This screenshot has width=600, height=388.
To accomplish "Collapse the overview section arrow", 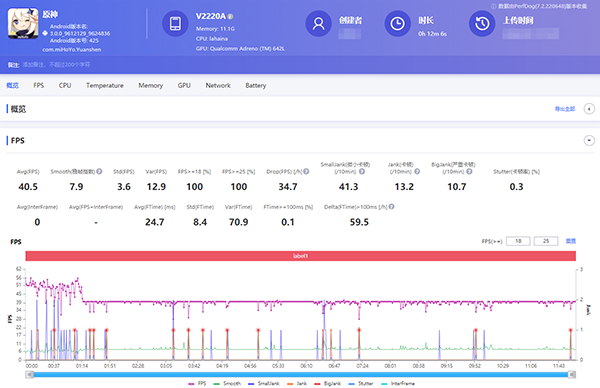I will tap(589, 109).
